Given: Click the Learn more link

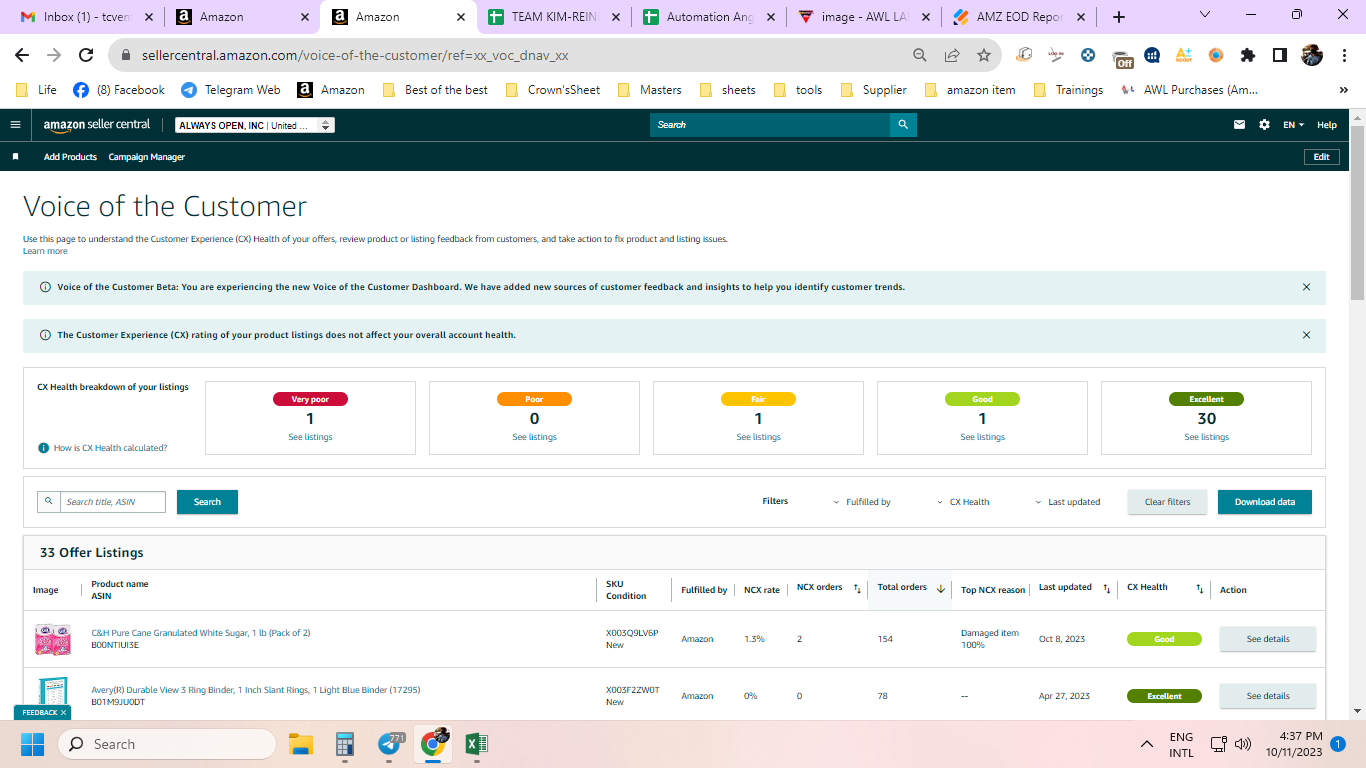Looking at the screenshot, I should click(x=45, y=251).
